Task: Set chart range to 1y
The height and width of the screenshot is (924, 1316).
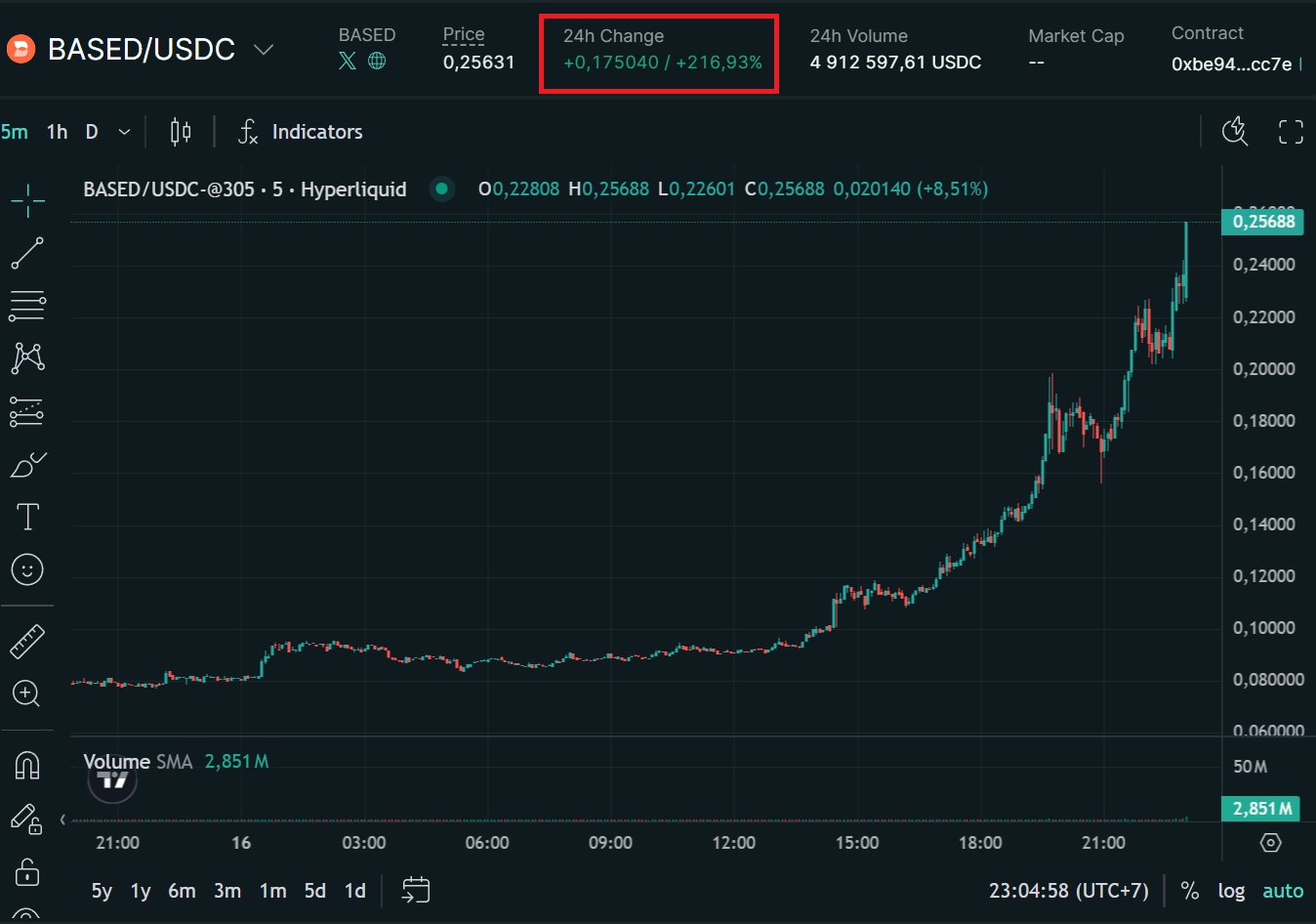Action: (x=141, y=890)
